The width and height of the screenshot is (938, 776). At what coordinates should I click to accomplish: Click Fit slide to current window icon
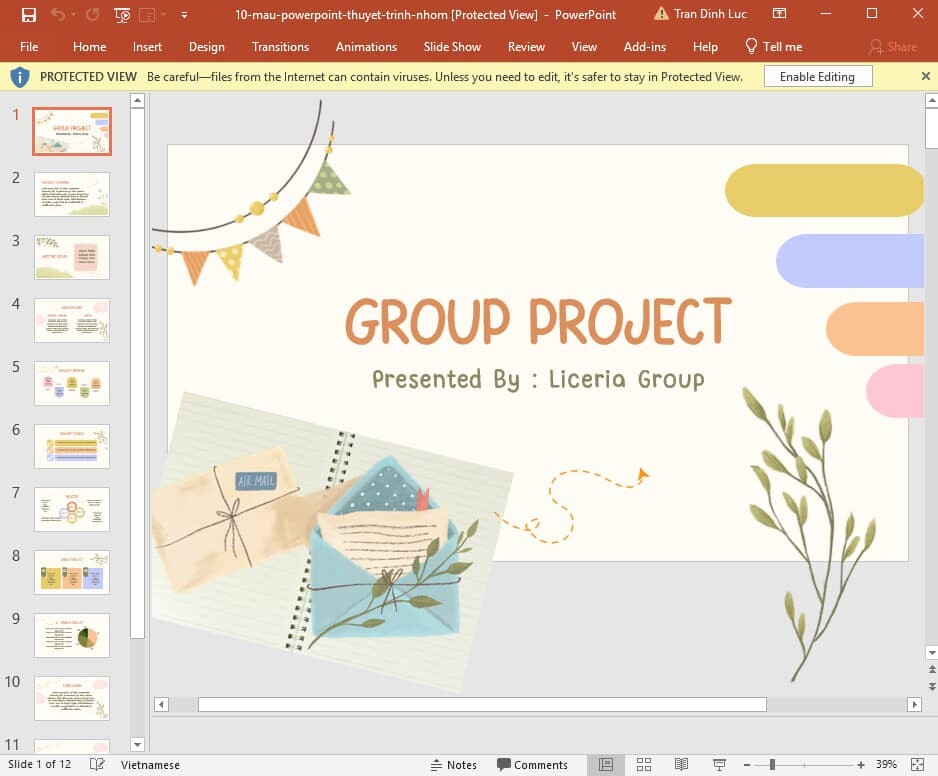point(917,764)
